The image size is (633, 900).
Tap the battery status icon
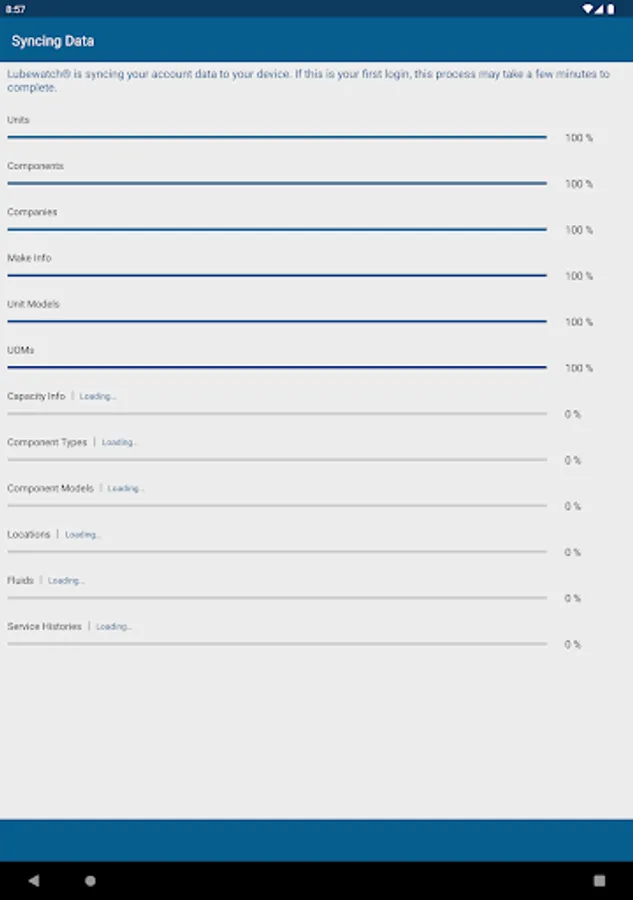click(610, 9)
